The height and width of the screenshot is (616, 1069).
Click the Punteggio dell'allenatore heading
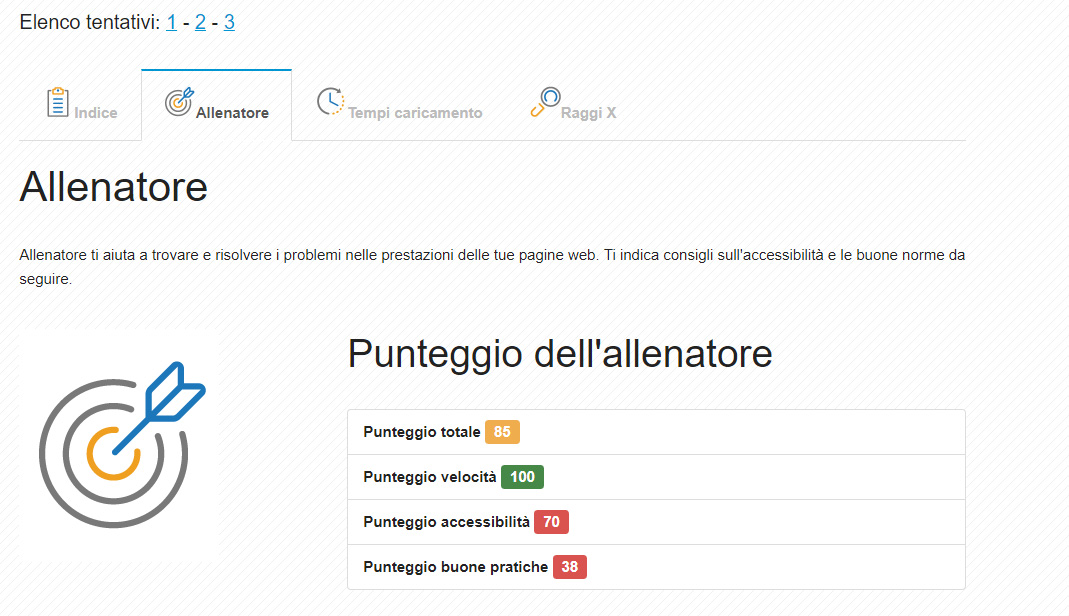[x=558, y=354]
